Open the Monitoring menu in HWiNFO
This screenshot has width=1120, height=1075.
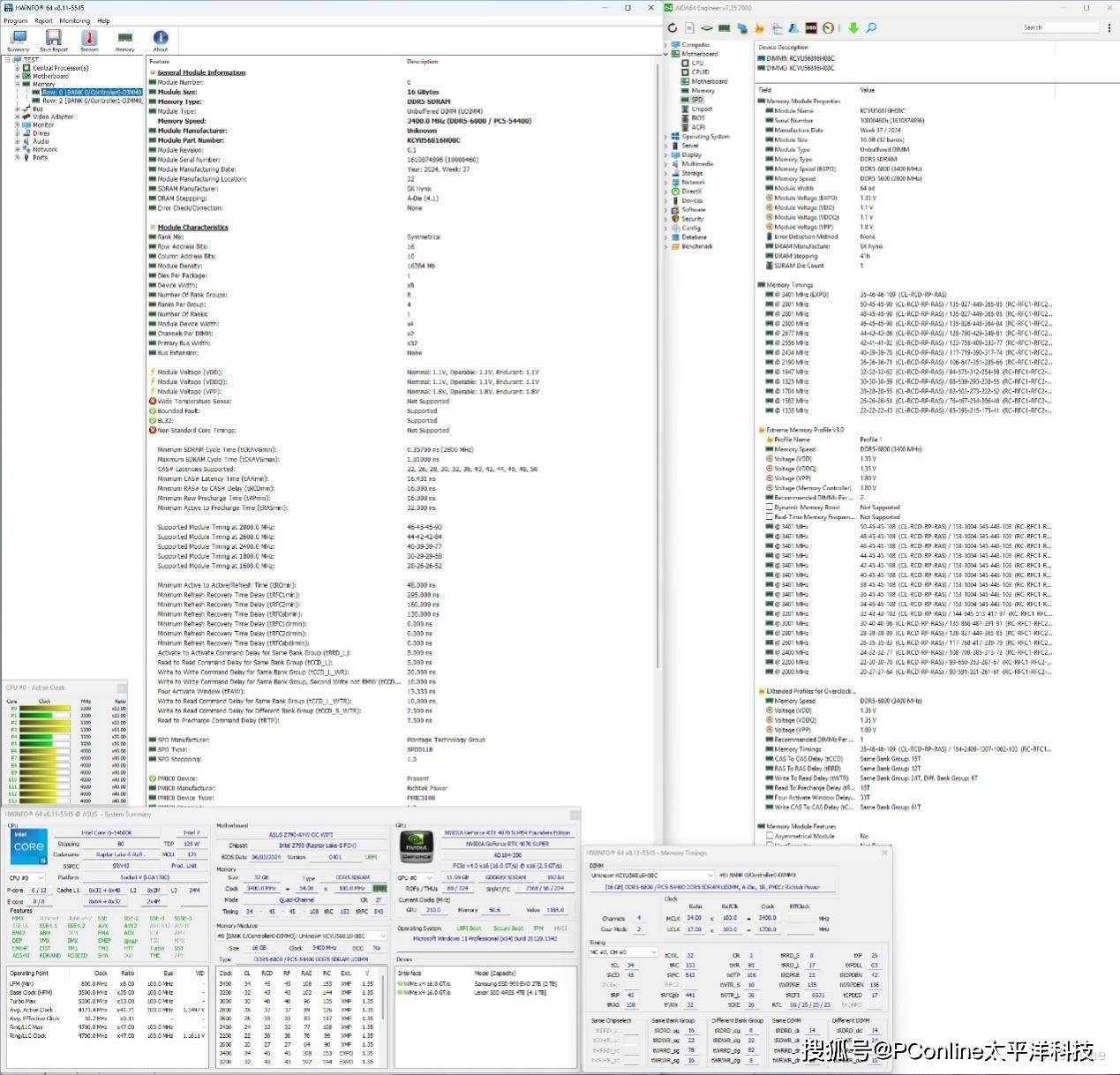tap(74, 20)
